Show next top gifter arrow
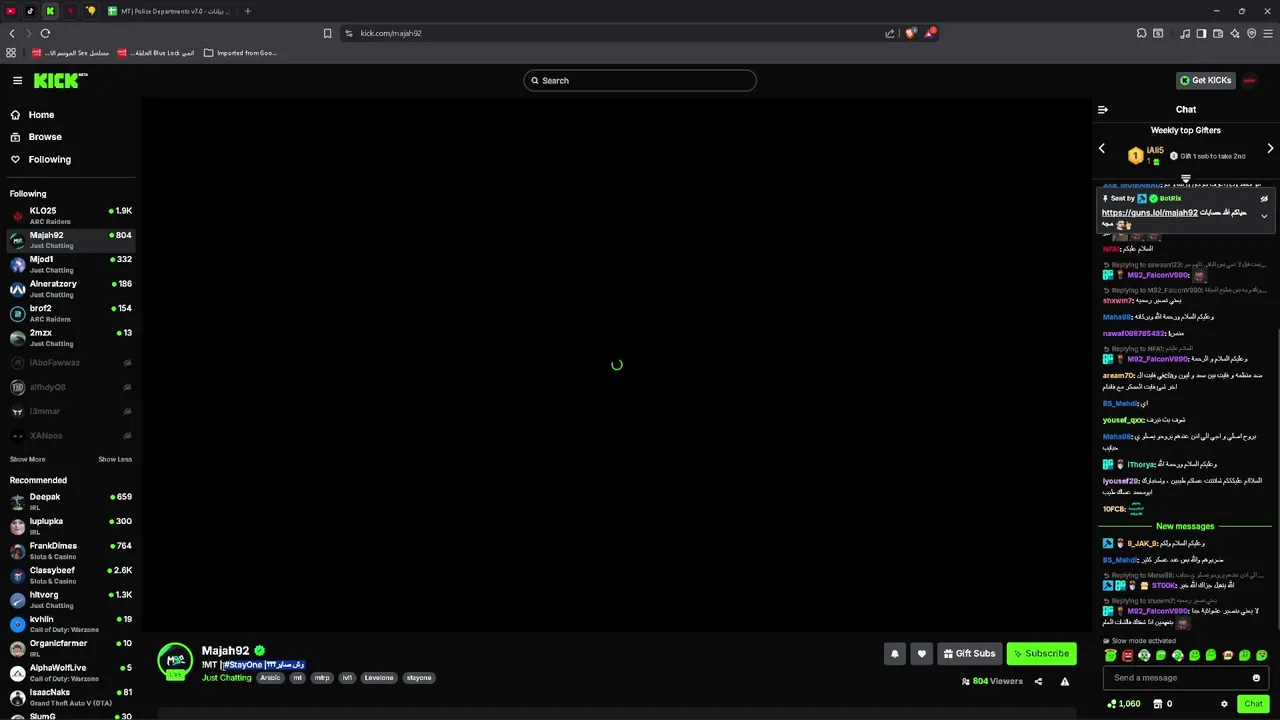The width and height of the screenshot is (1280, 720). (1270, 148)
